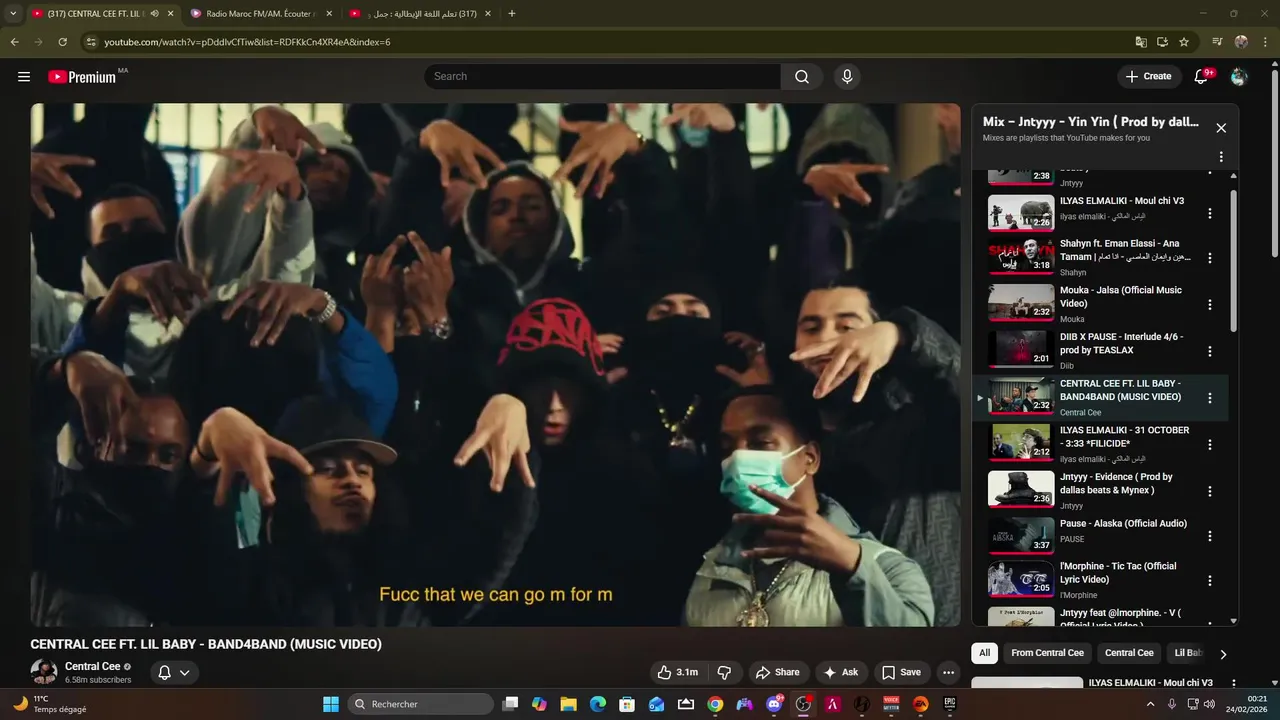Image resolution: width=1280 pixels, height=720 pixels.
Task: Reload the page in browser
Action: click(62, 42)
